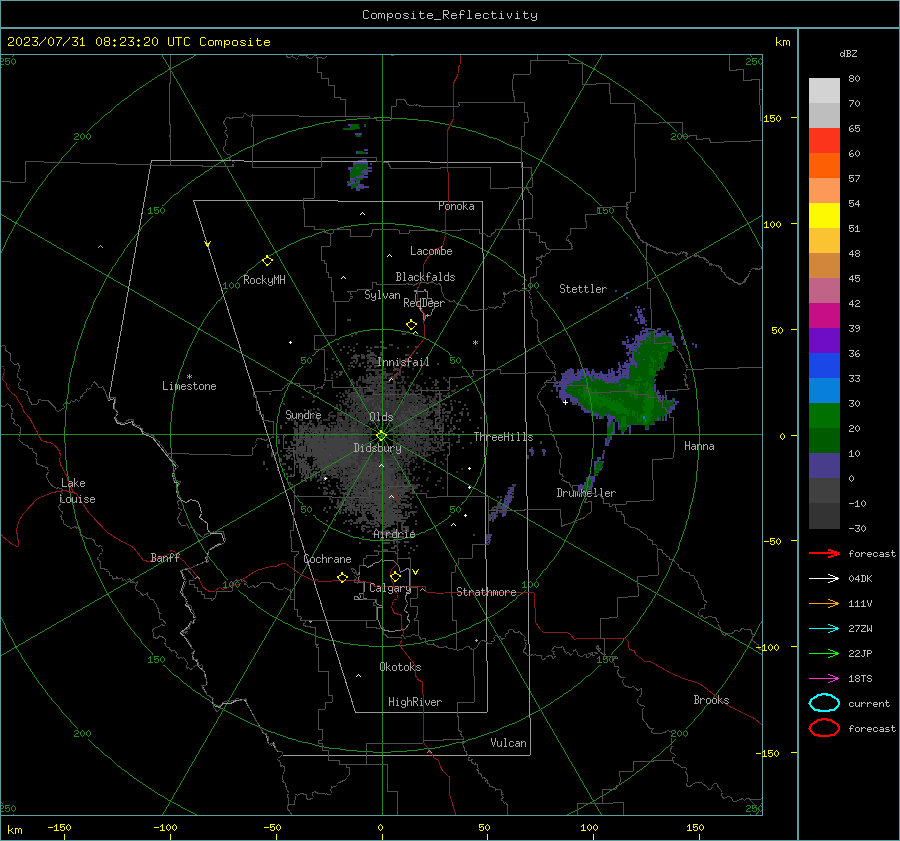Click the yellow diamond marker at Didsbury radar center

coord(382,436)
